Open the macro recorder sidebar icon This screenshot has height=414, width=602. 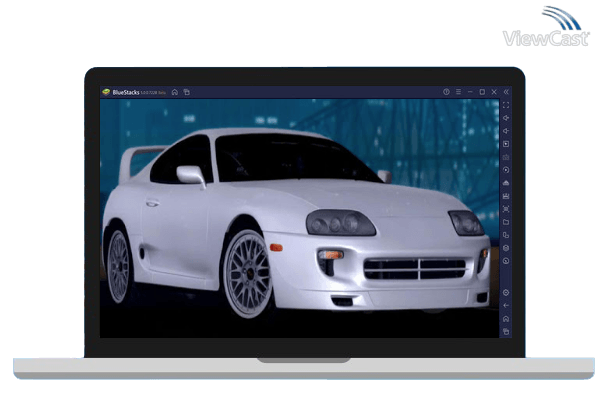point(506,196)
